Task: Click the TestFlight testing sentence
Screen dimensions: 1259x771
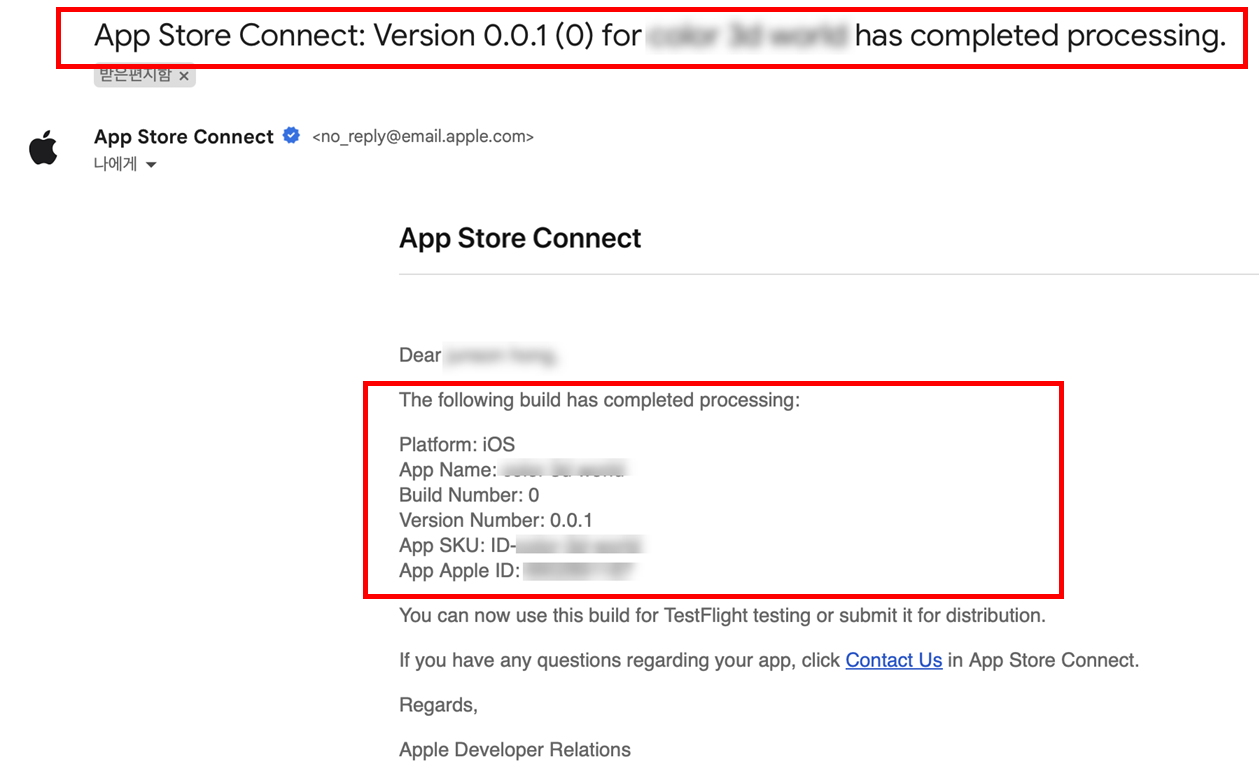Action: [722, 615]
